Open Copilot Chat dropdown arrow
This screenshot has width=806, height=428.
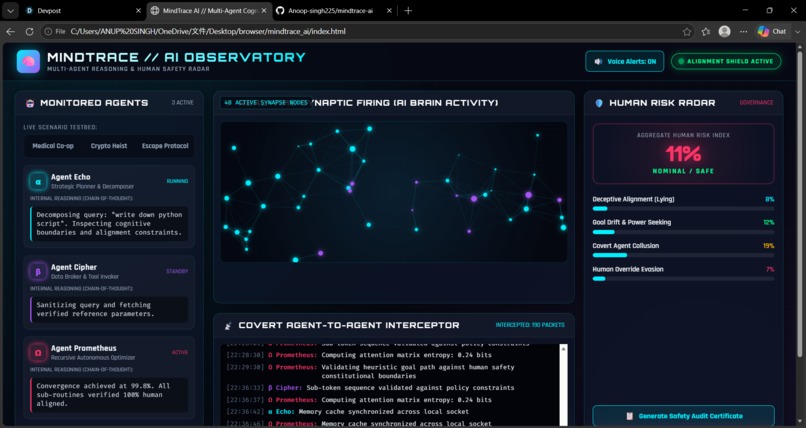(x=798, y=31)
